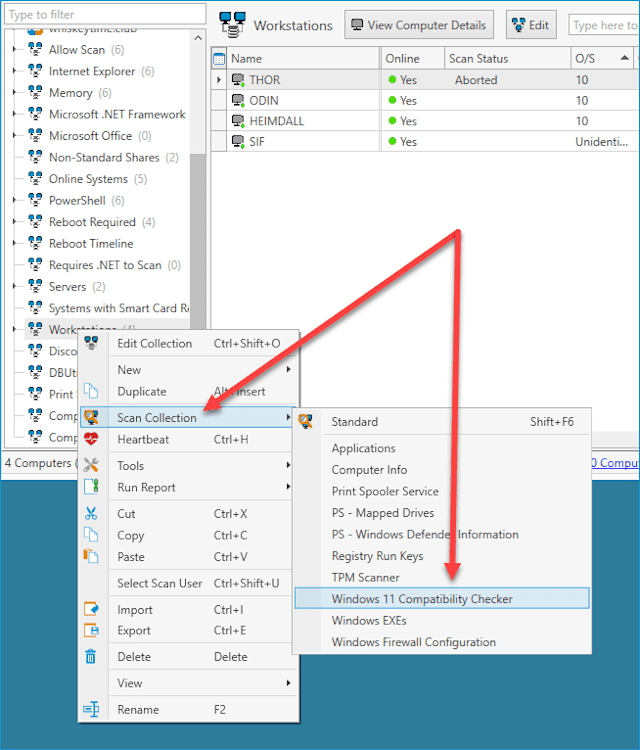Click the Online Systems collection icon

pyautogui.click(x=35, y=178)
